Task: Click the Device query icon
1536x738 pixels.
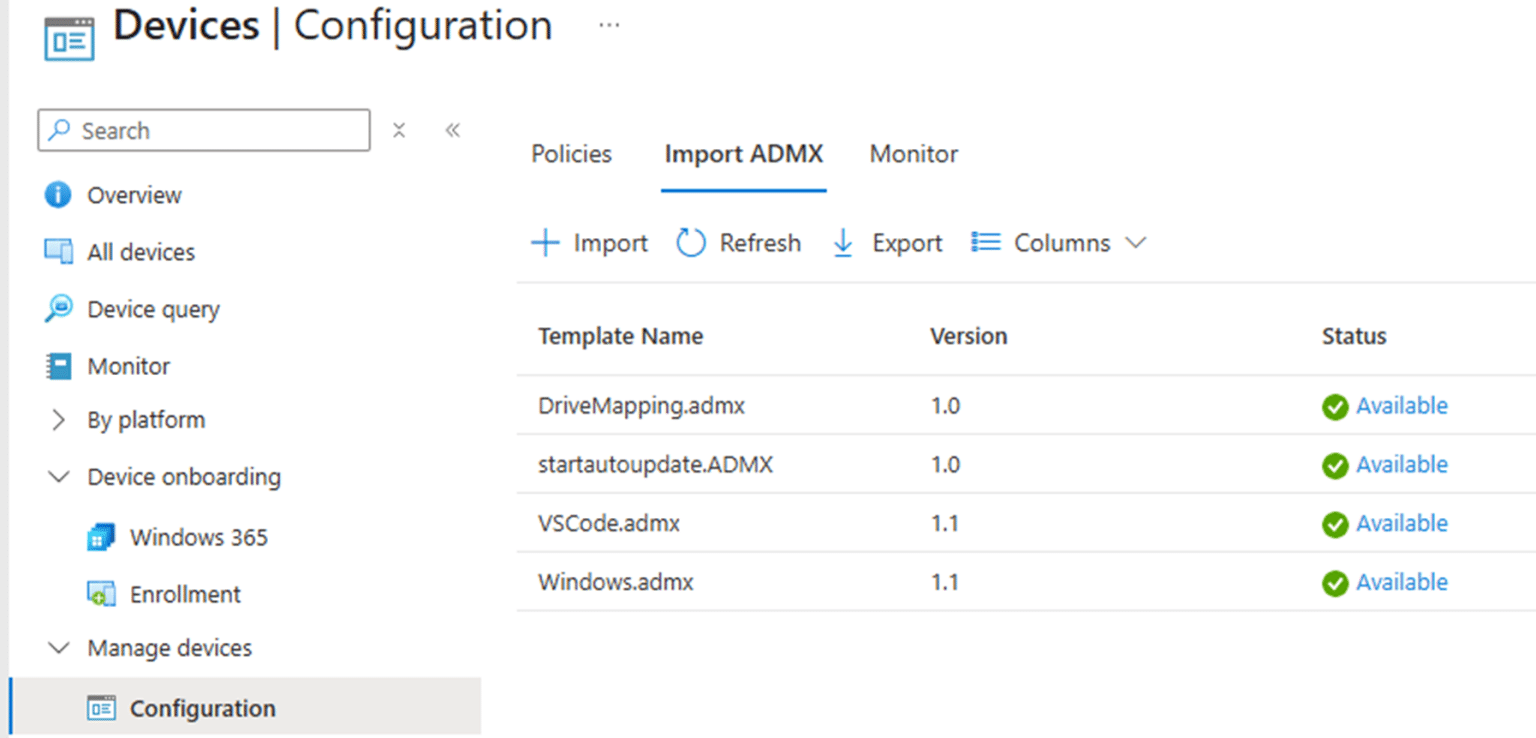Action: coord(59,309)
